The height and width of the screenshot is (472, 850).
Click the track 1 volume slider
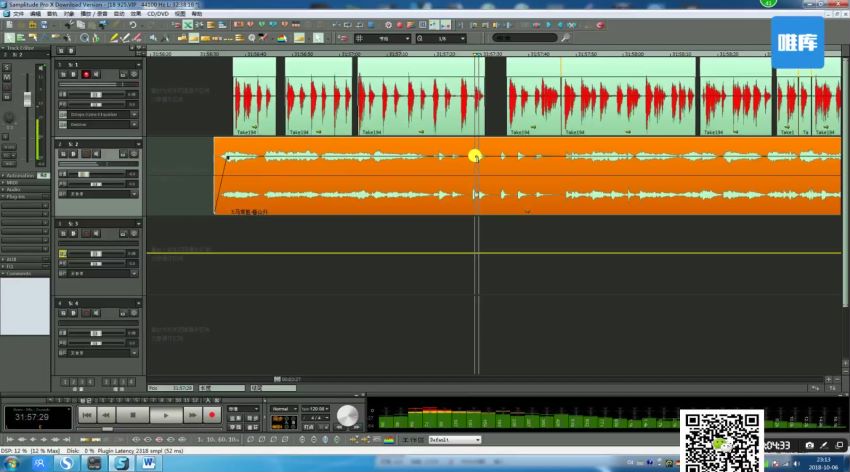coord(95,95)
